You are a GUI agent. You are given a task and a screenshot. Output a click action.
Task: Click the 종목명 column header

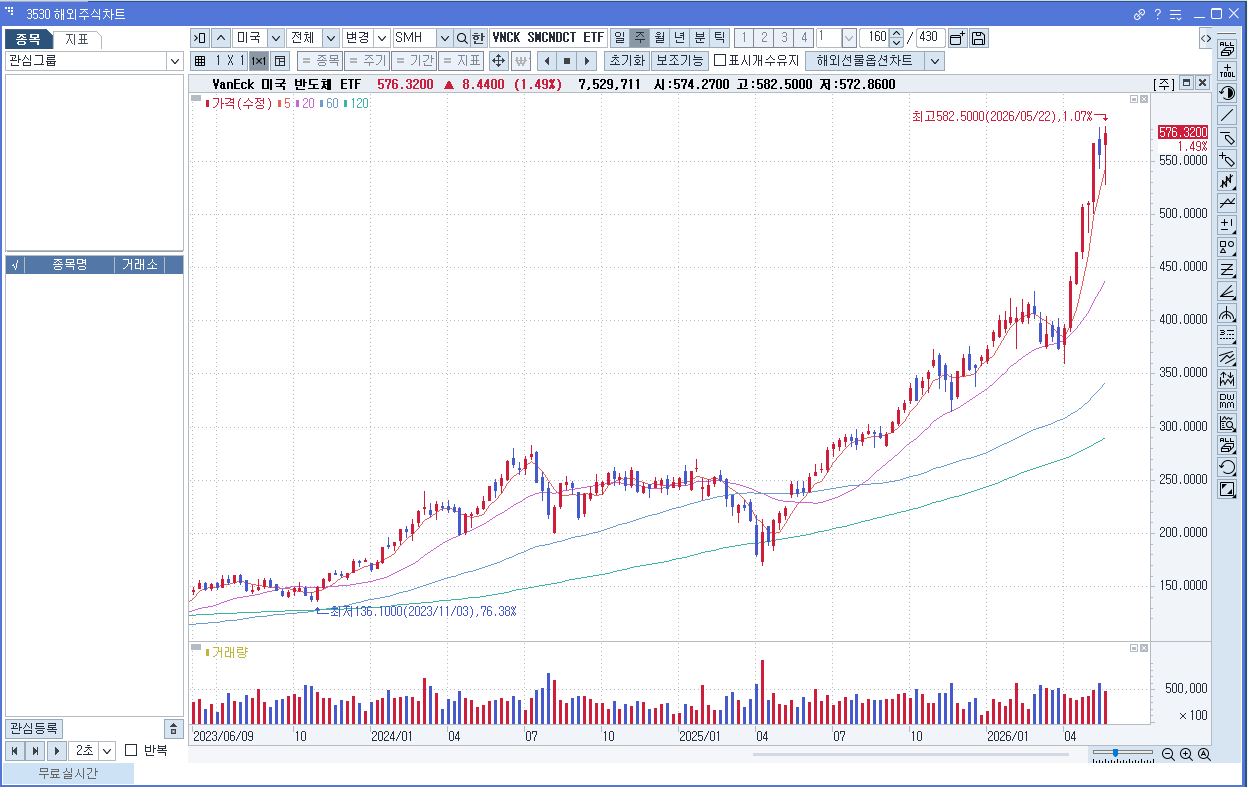coord(69,264)
